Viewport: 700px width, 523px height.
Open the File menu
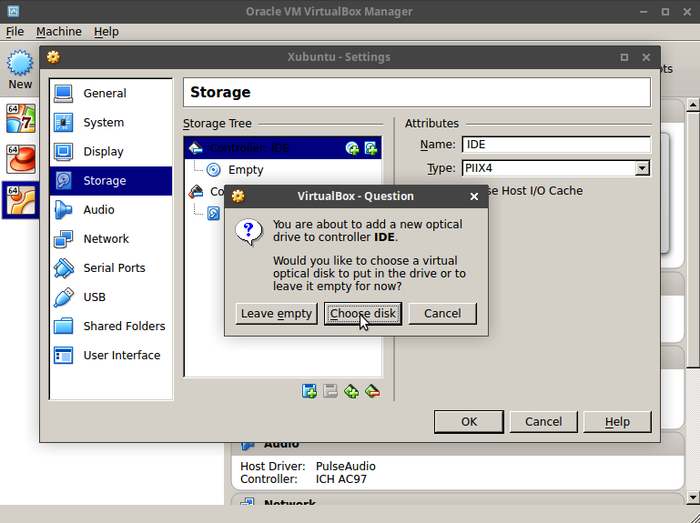point(15,32)
